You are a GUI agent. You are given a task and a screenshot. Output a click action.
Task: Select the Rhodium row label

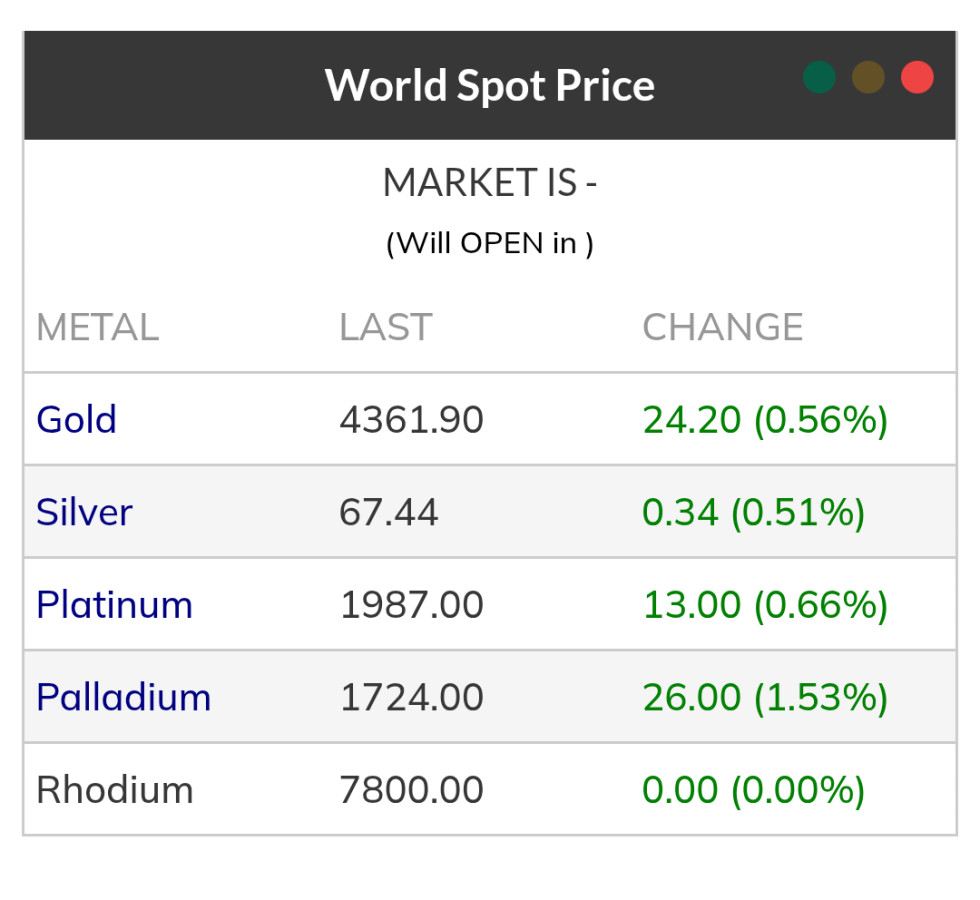(x=114, y=790)
